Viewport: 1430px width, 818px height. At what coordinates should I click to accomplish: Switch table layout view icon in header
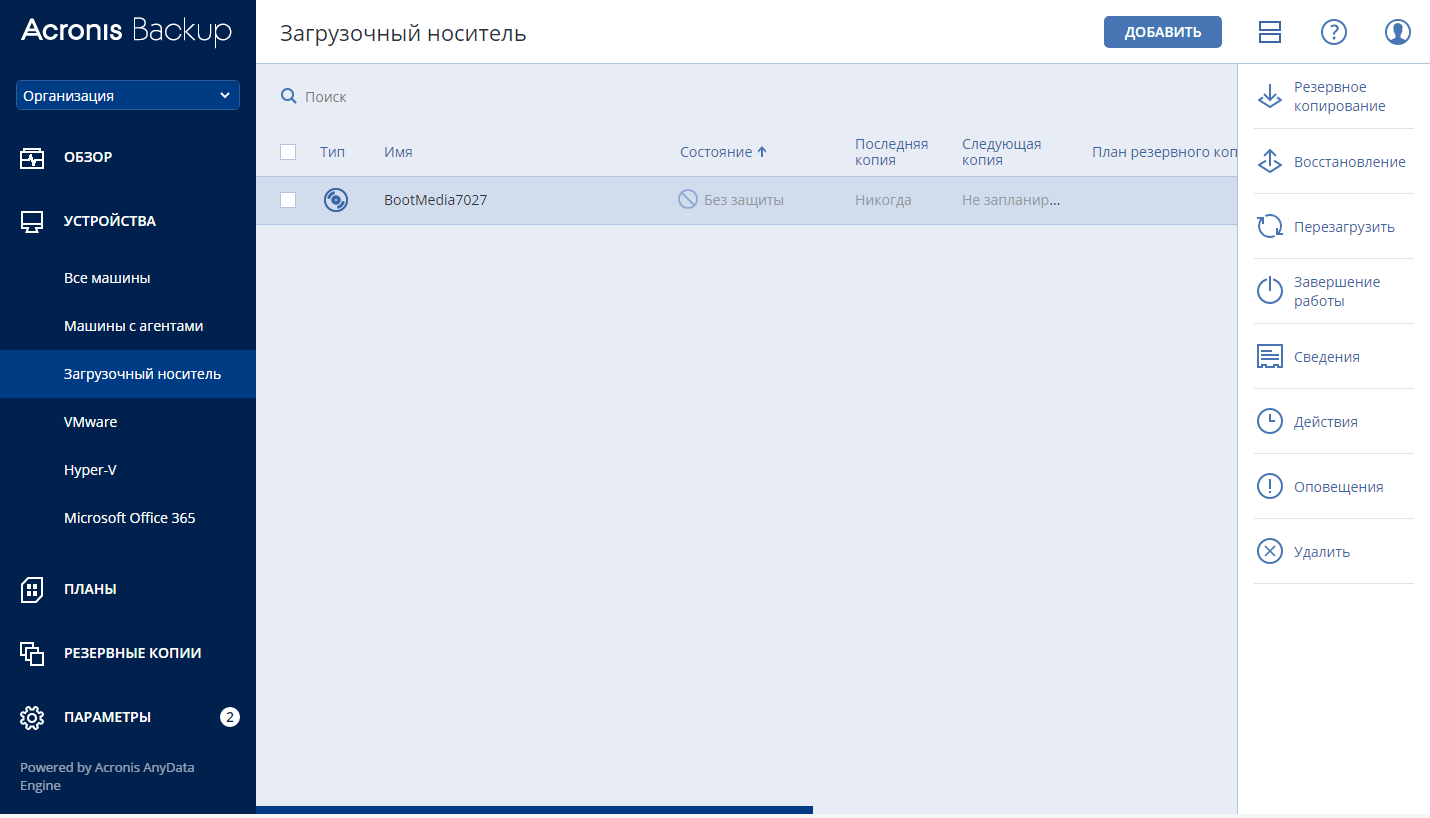[x=1269, y=32]
